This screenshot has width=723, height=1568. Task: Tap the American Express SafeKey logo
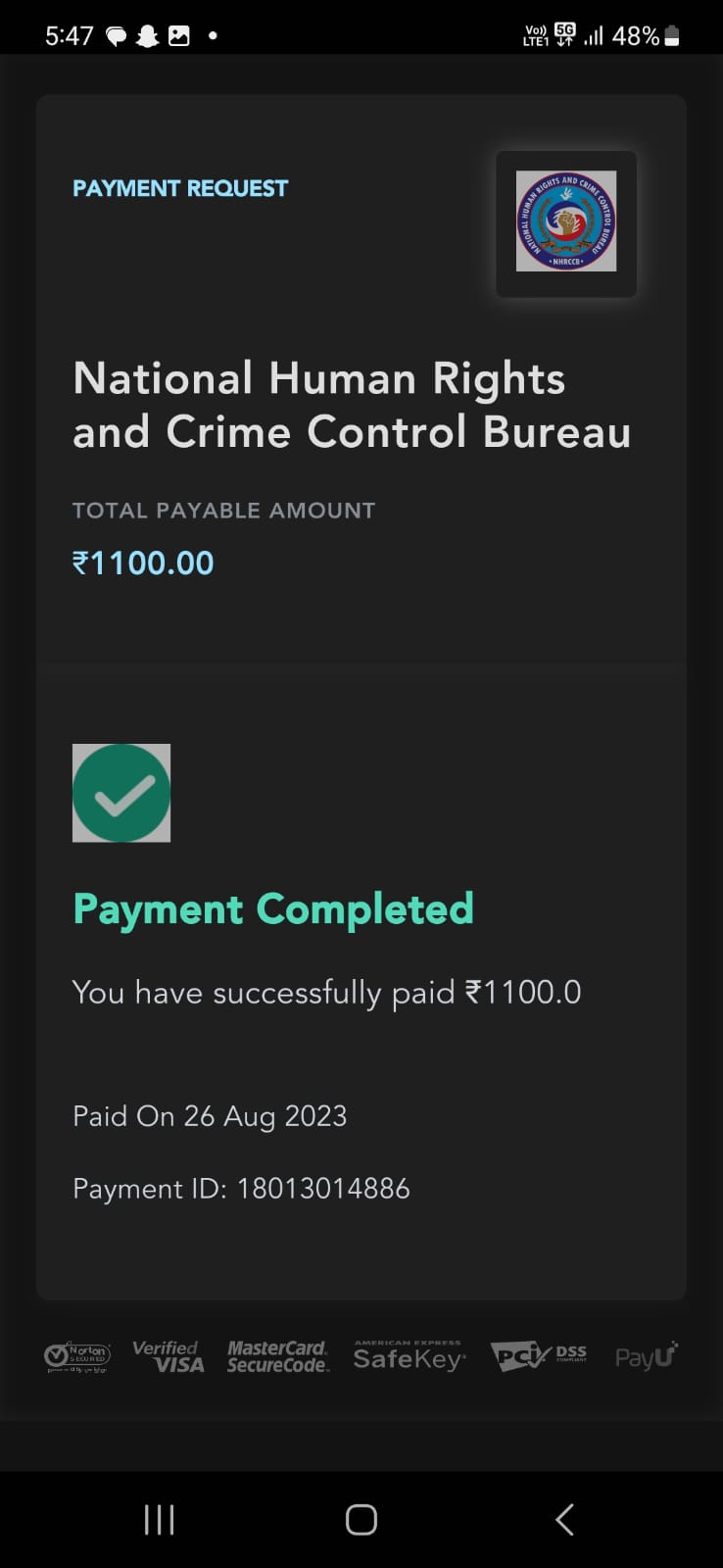point(409,1356)
